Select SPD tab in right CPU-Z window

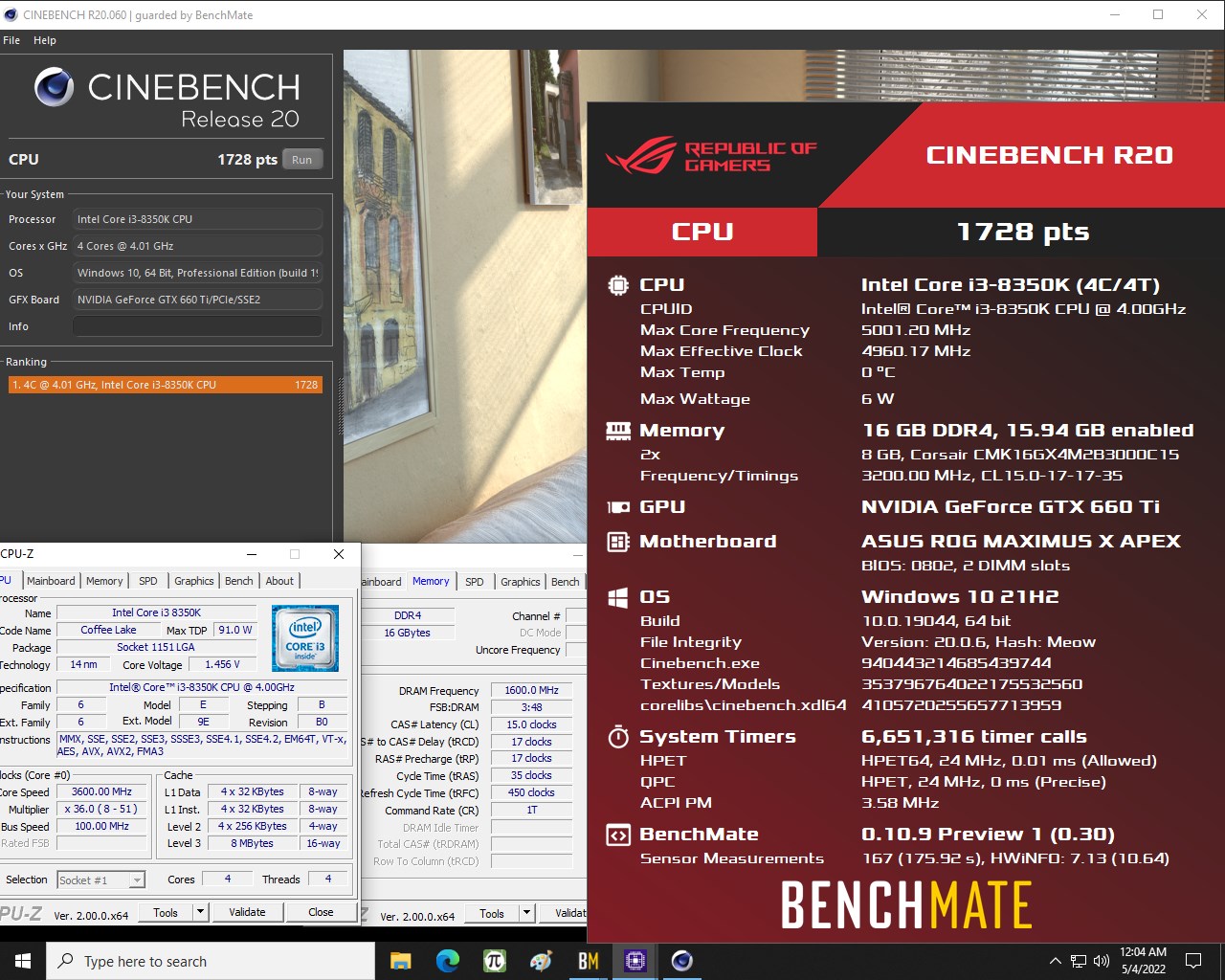coord(475,581)
